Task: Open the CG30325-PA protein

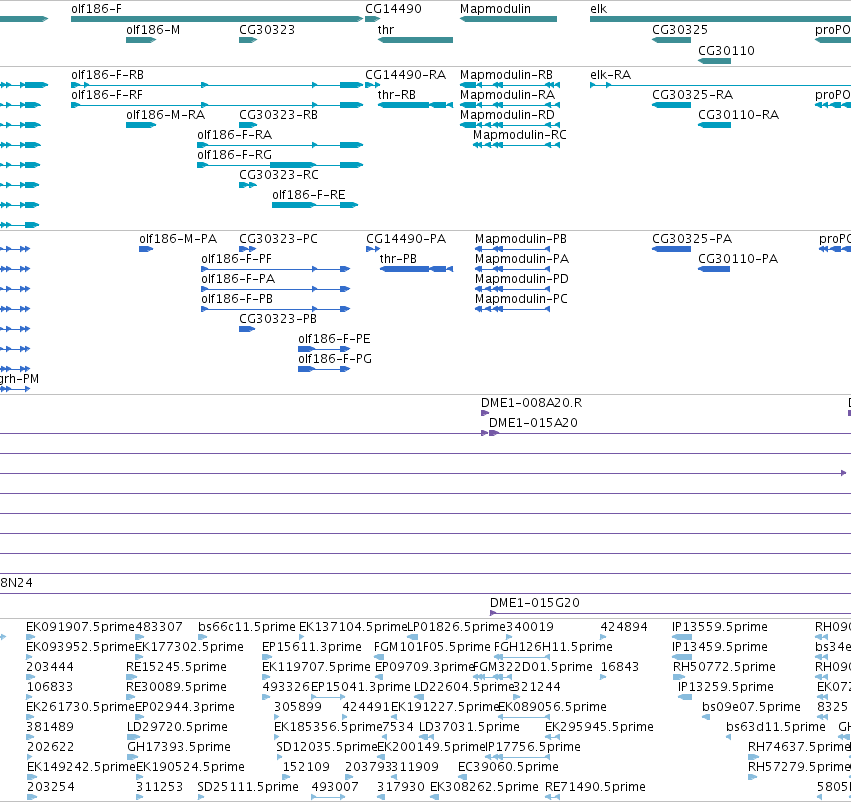Action: 671,249
